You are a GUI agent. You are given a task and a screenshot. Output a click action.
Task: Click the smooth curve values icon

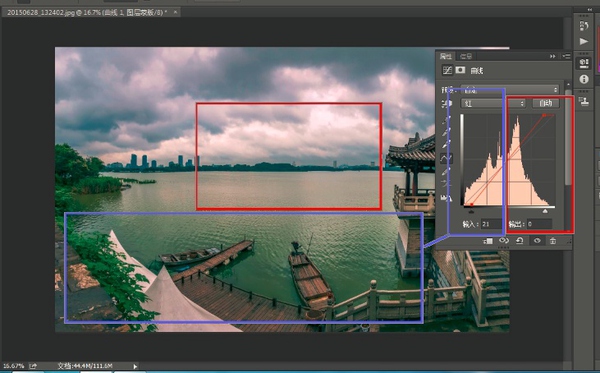pos(446,184)
